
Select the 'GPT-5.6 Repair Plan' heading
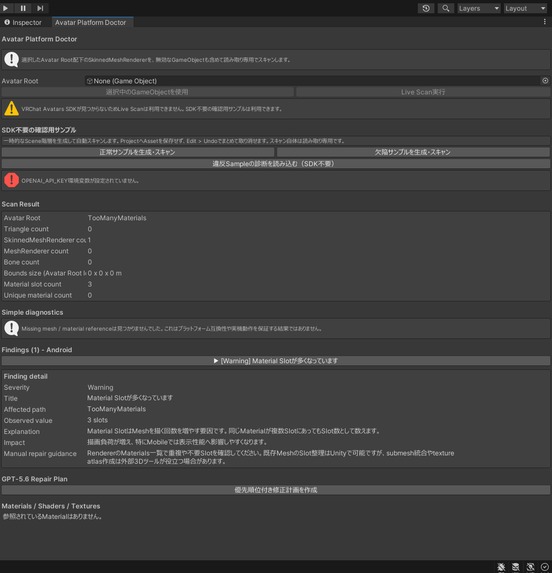coord(34,479)
